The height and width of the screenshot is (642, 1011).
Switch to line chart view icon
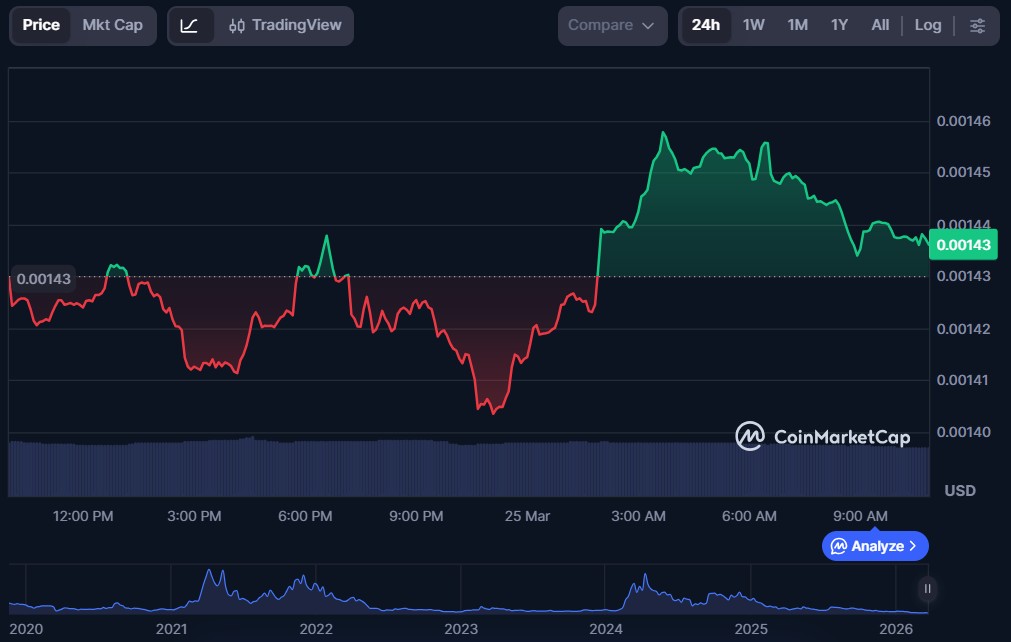point(189,25)
